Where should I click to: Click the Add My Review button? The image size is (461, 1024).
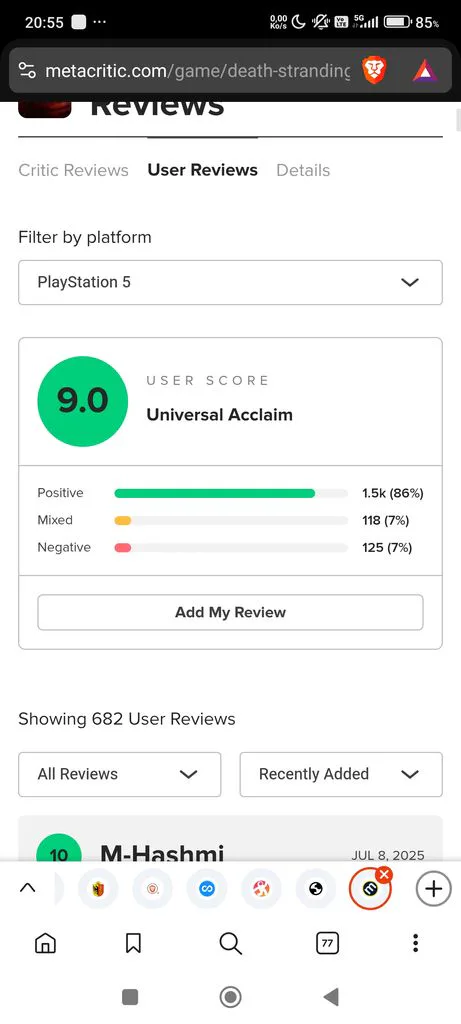230,613
